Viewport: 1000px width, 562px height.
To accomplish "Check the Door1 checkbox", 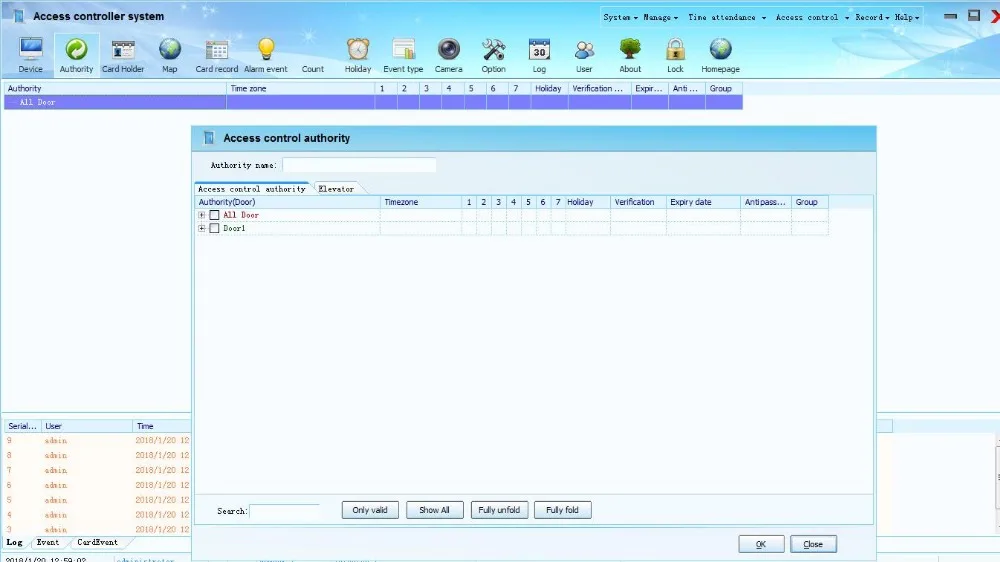I will click(x=214, y=228).
